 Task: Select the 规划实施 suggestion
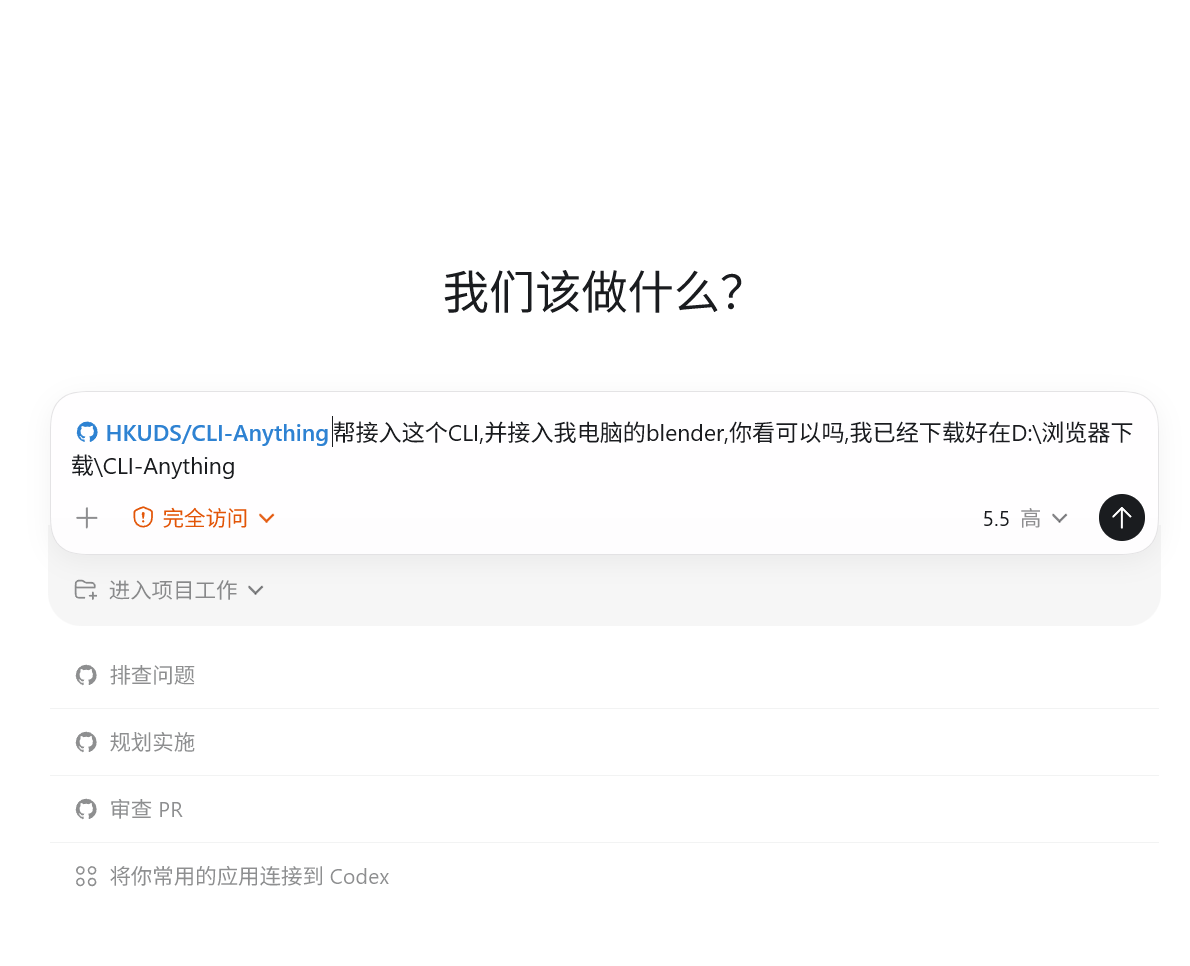[604, 742]
